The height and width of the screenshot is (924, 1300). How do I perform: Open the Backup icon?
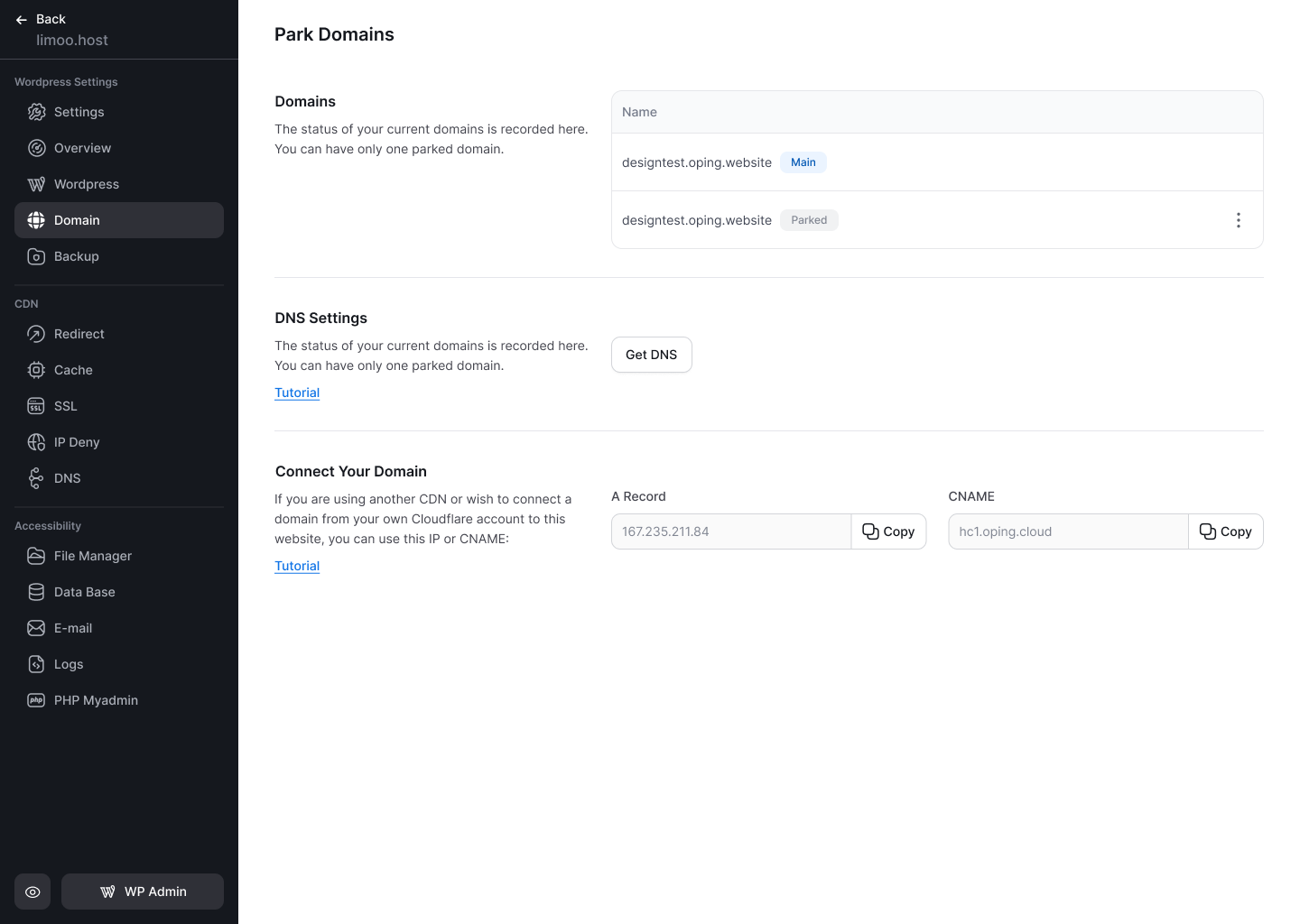(x=36, y=256)
